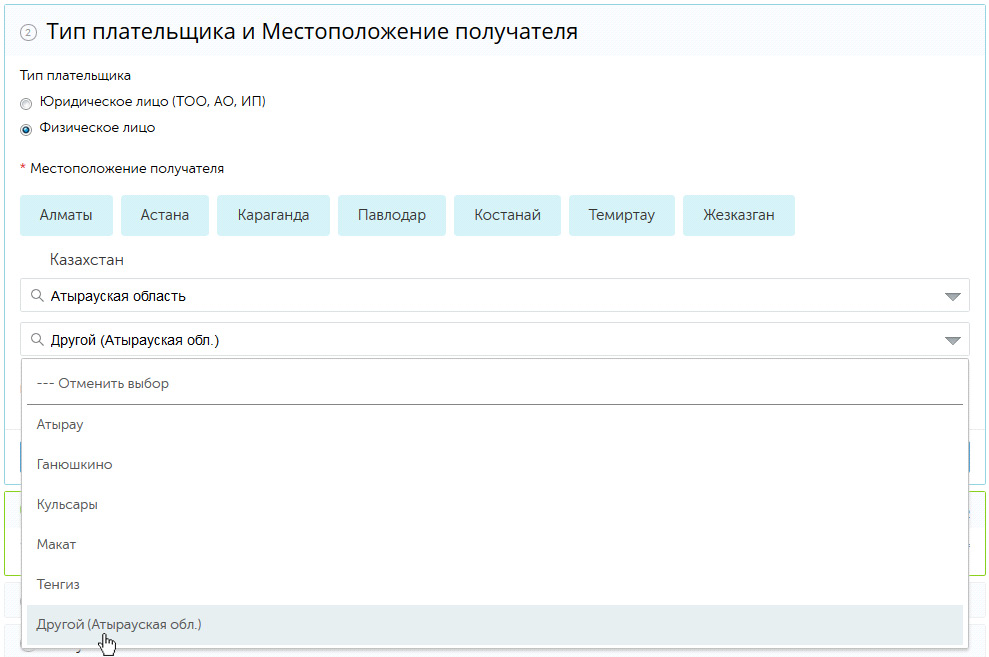989x657 pixels.
Task: Click the search icon in region field
Action: (37, 296)
